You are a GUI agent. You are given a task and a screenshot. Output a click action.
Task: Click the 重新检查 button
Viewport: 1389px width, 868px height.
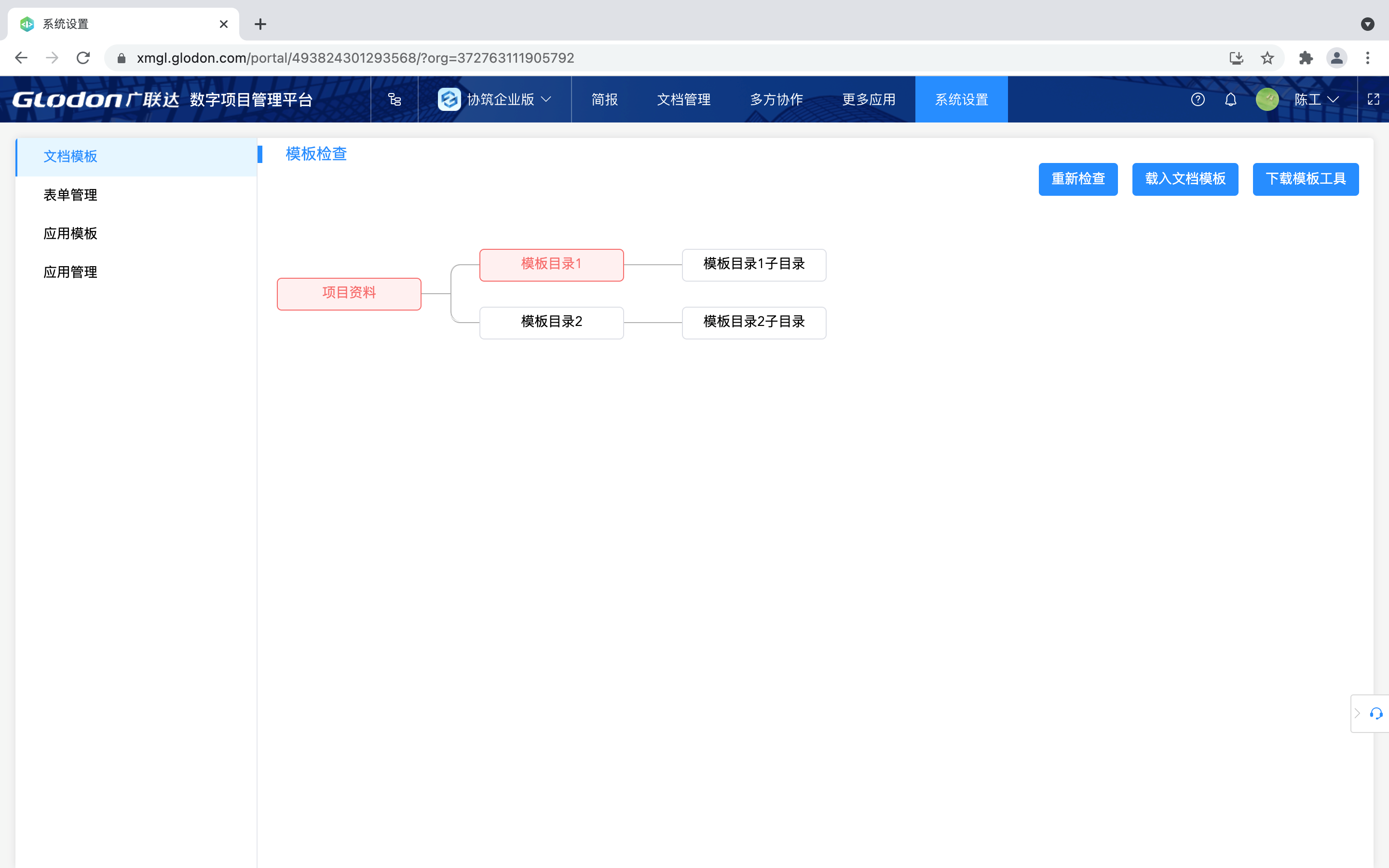(x=1077, y=179)
